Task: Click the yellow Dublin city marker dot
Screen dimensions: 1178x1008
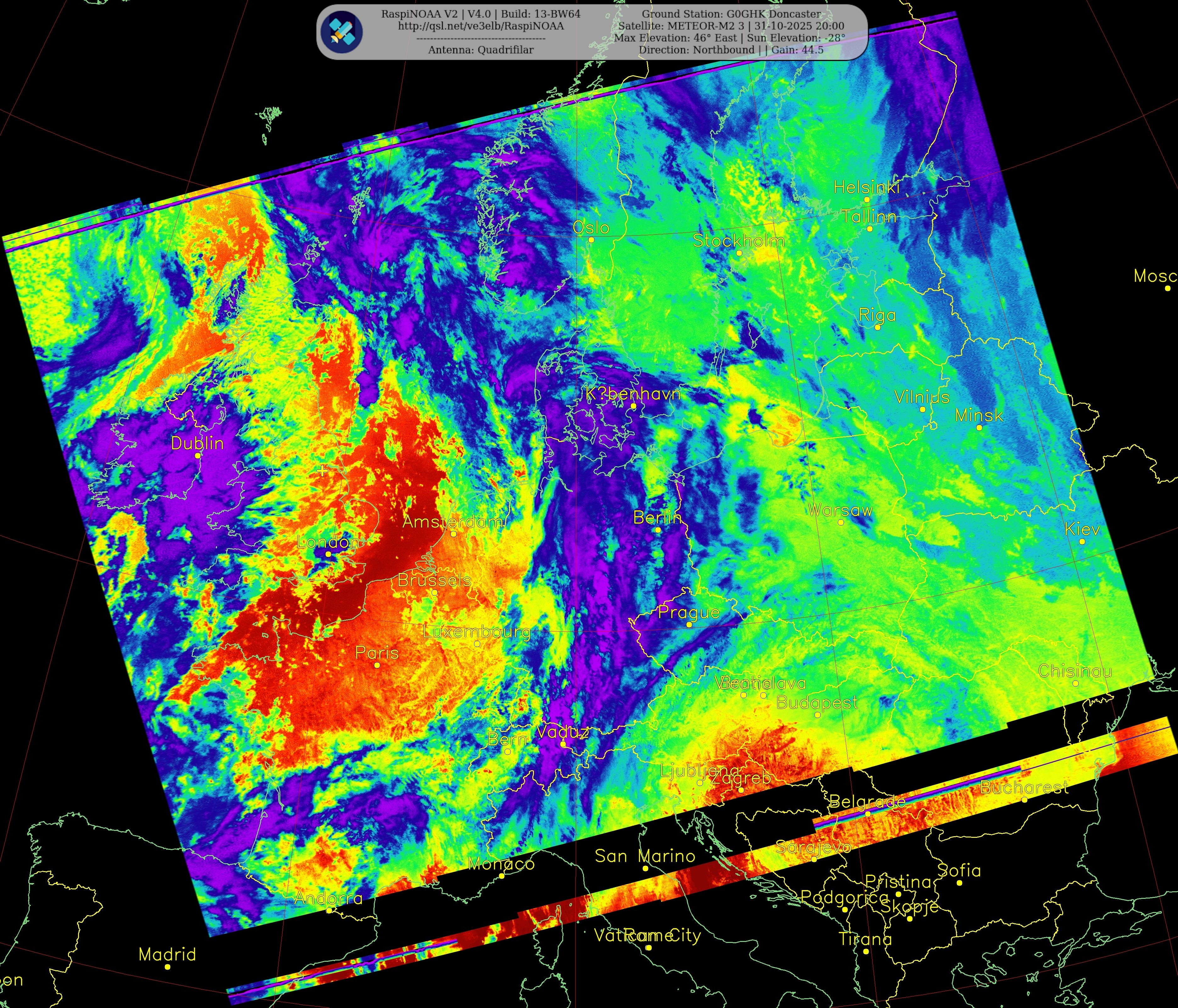Action: tap(198, 455)
